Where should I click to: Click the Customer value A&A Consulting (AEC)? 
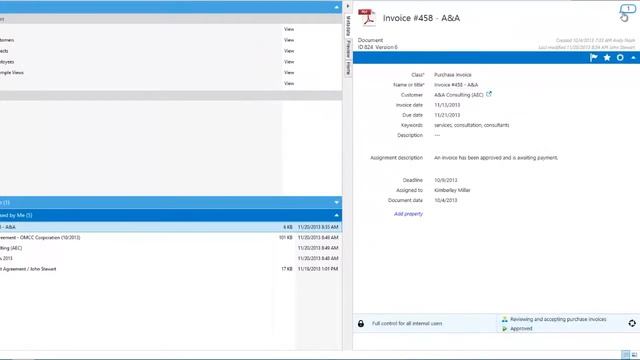click(458, 95)
